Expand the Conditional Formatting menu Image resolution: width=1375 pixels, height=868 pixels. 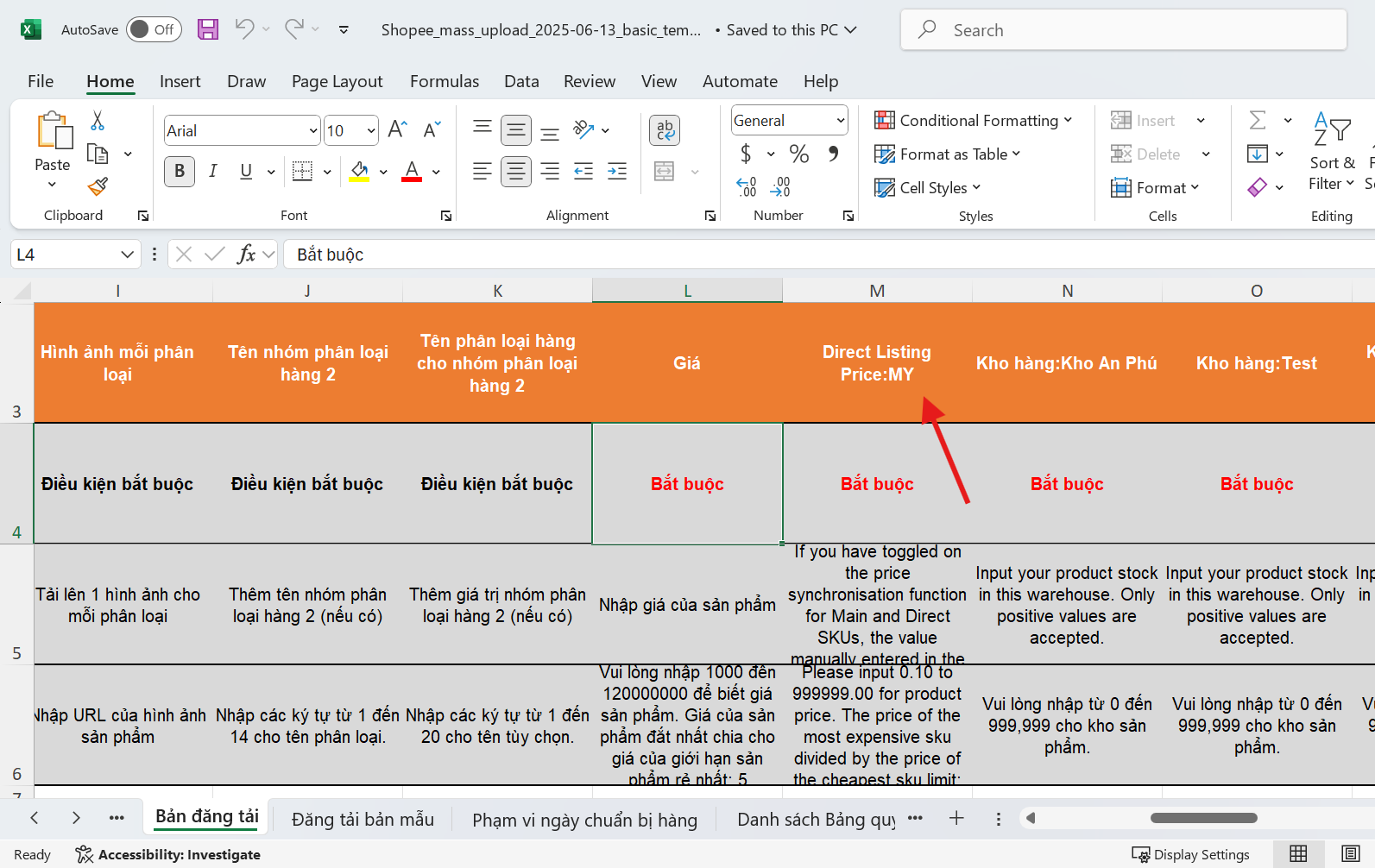pos(973,121)
